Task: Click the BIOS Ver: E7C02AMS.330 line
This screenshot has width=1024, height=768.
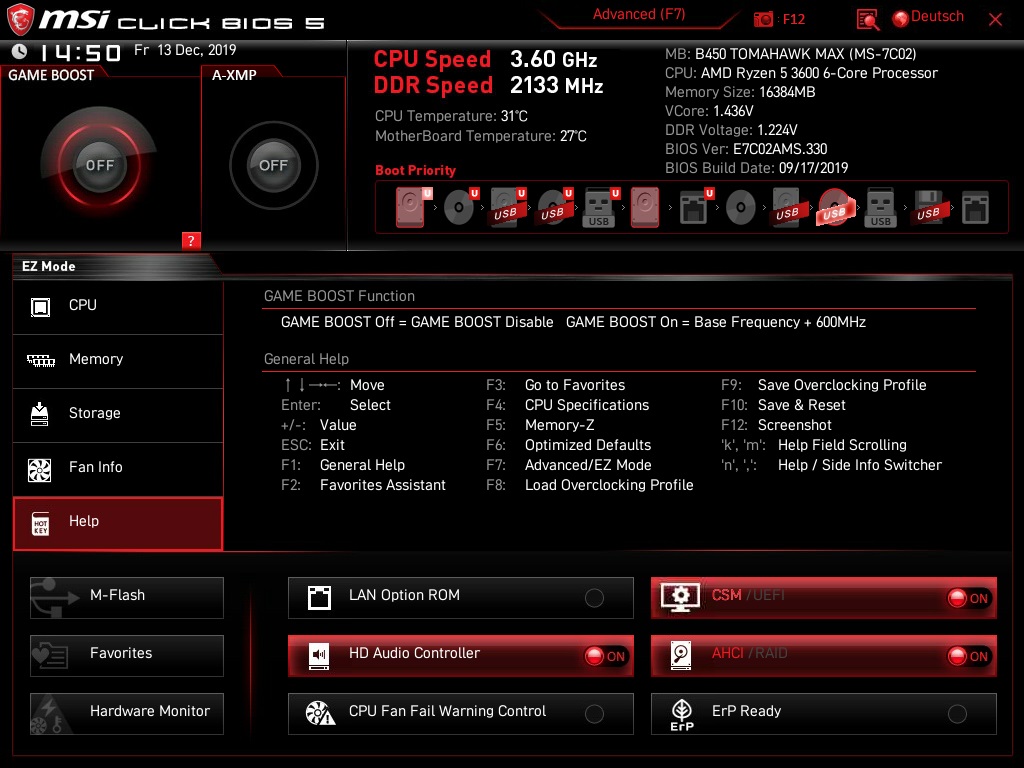Action: tap(746, 149)
